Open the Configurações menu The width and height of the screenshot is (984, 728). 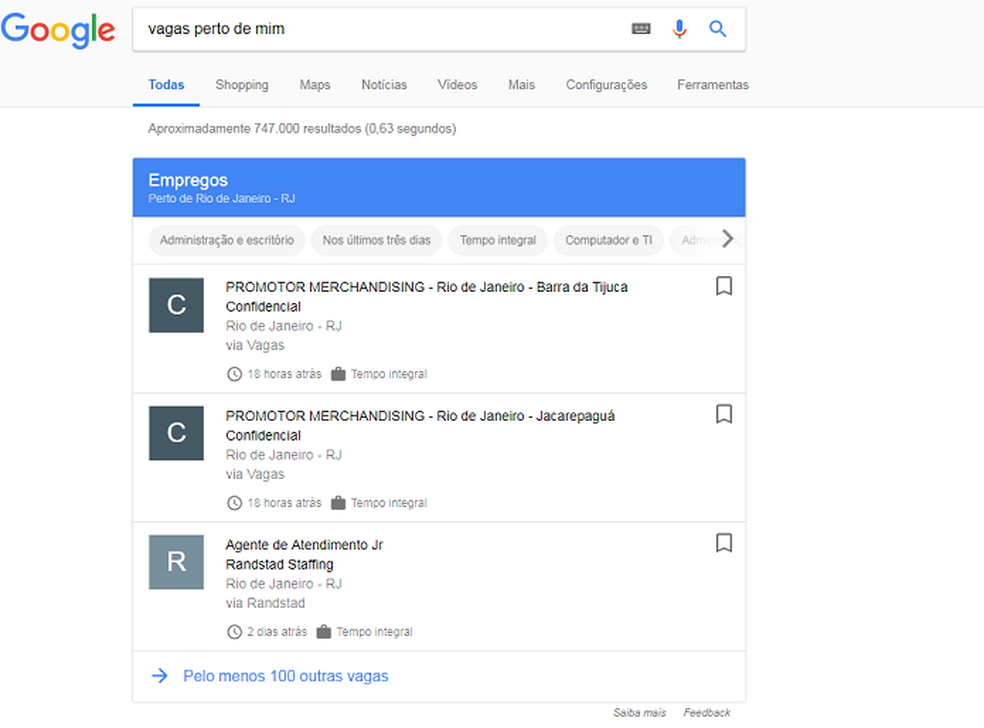(606, 85)
